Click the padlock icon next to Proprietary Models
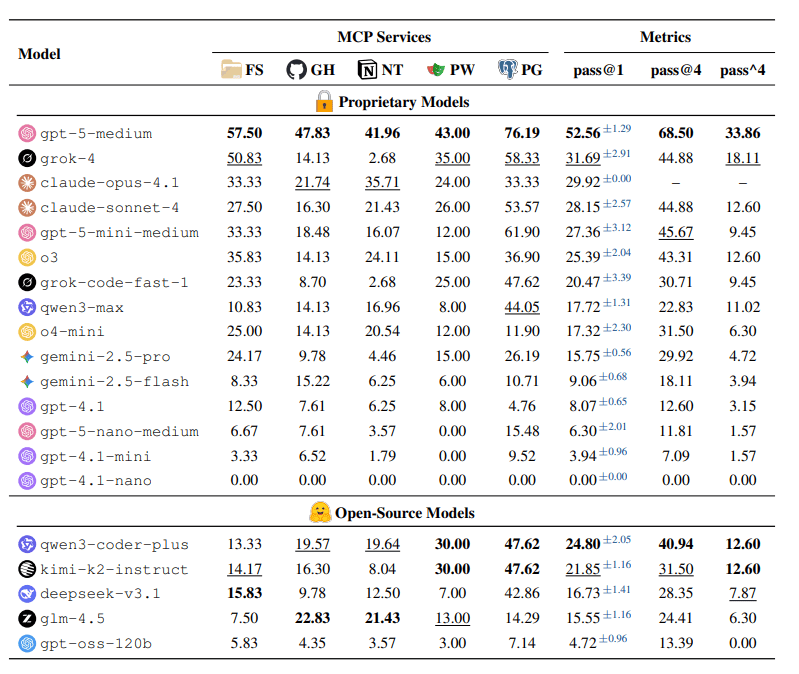This screenshot has width=799, height=674. [324, 101]
